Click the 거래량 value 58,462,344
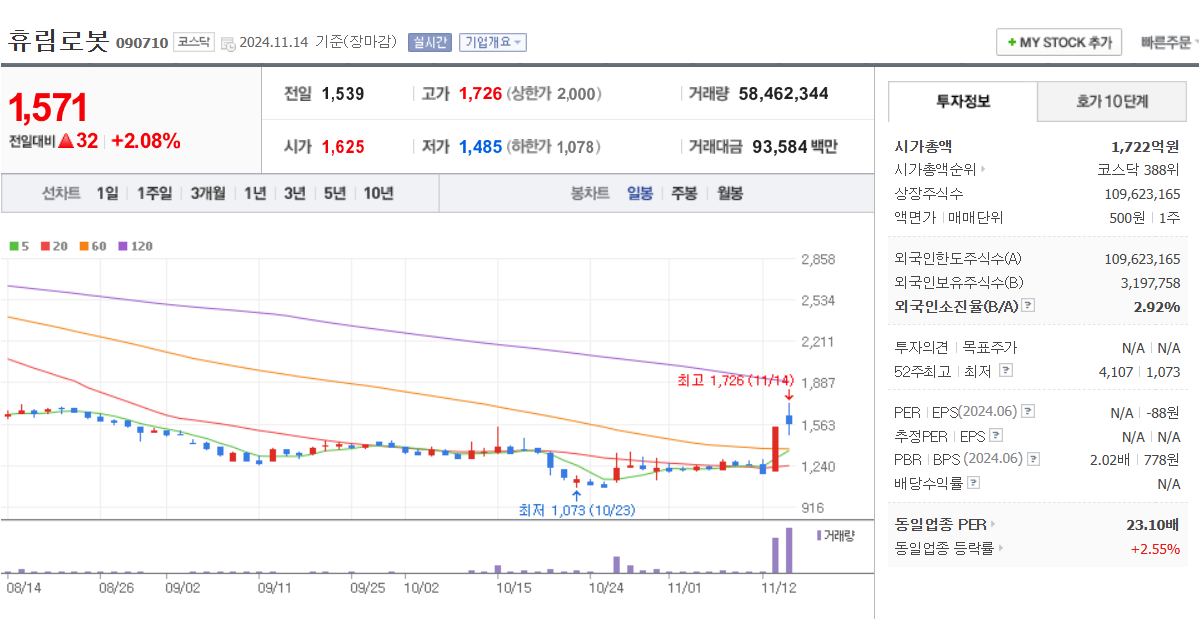This screenshot has height=619, width=1199. click(783, 94)
